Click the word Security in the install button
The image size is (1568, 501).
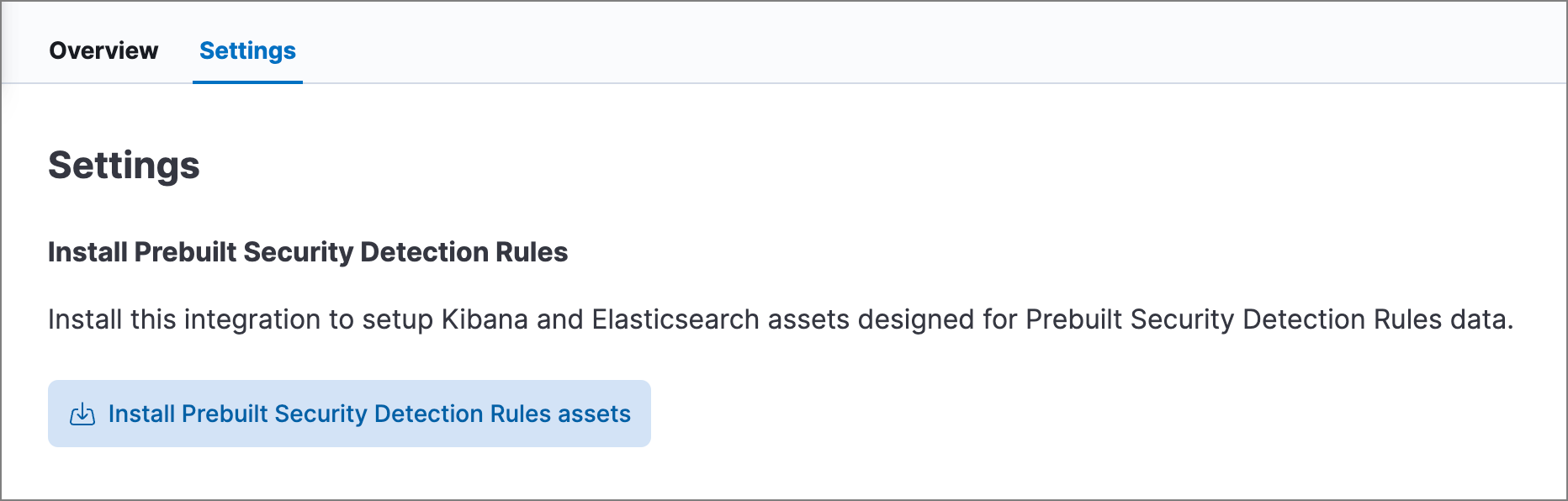pyautogui.click(x=320, y=414)
